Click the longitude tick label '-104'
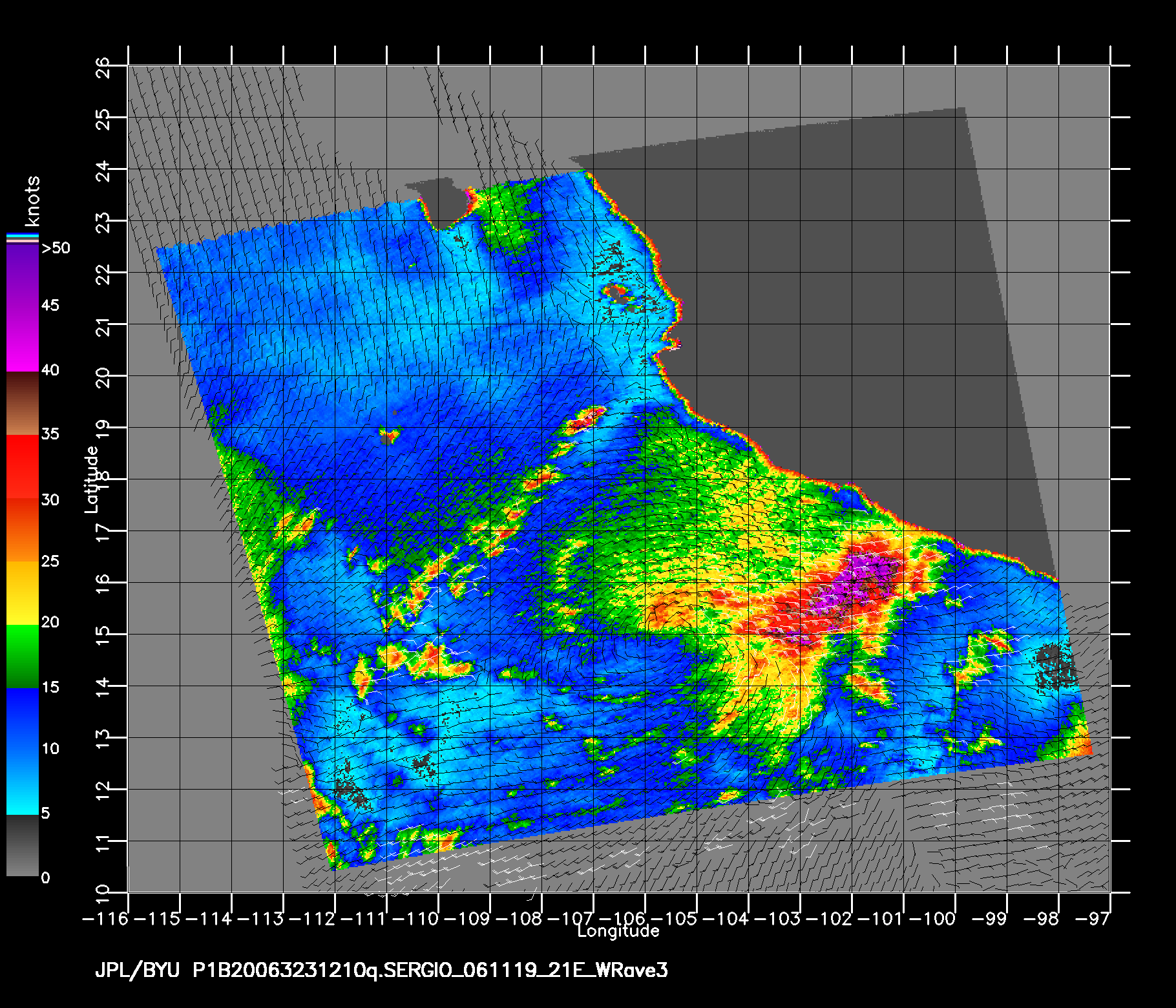The height and width of the screenshot is (1008, 1176). (x=727, y=919)
